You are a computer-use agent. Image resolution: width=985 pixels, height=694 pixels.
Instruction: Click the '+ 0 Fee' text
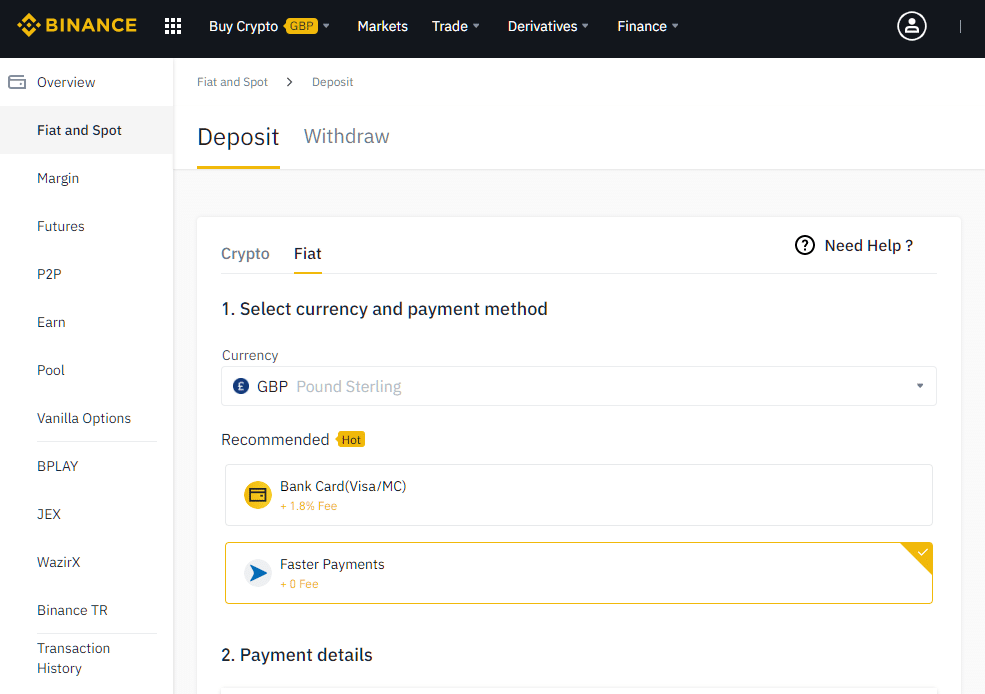(299, 584)
